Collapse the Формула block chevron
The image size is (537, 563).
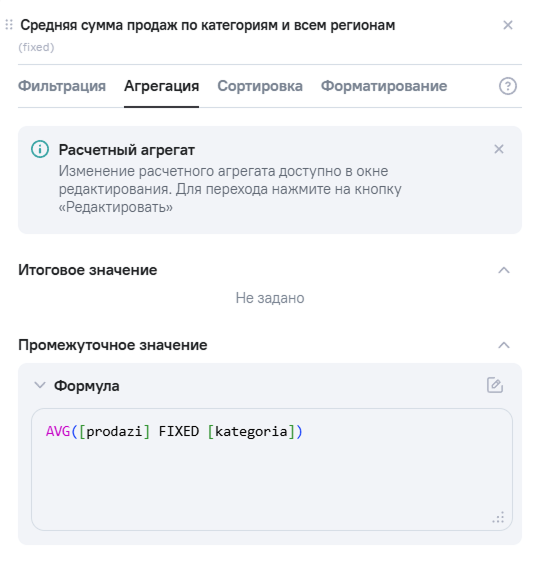click(39, 385)
